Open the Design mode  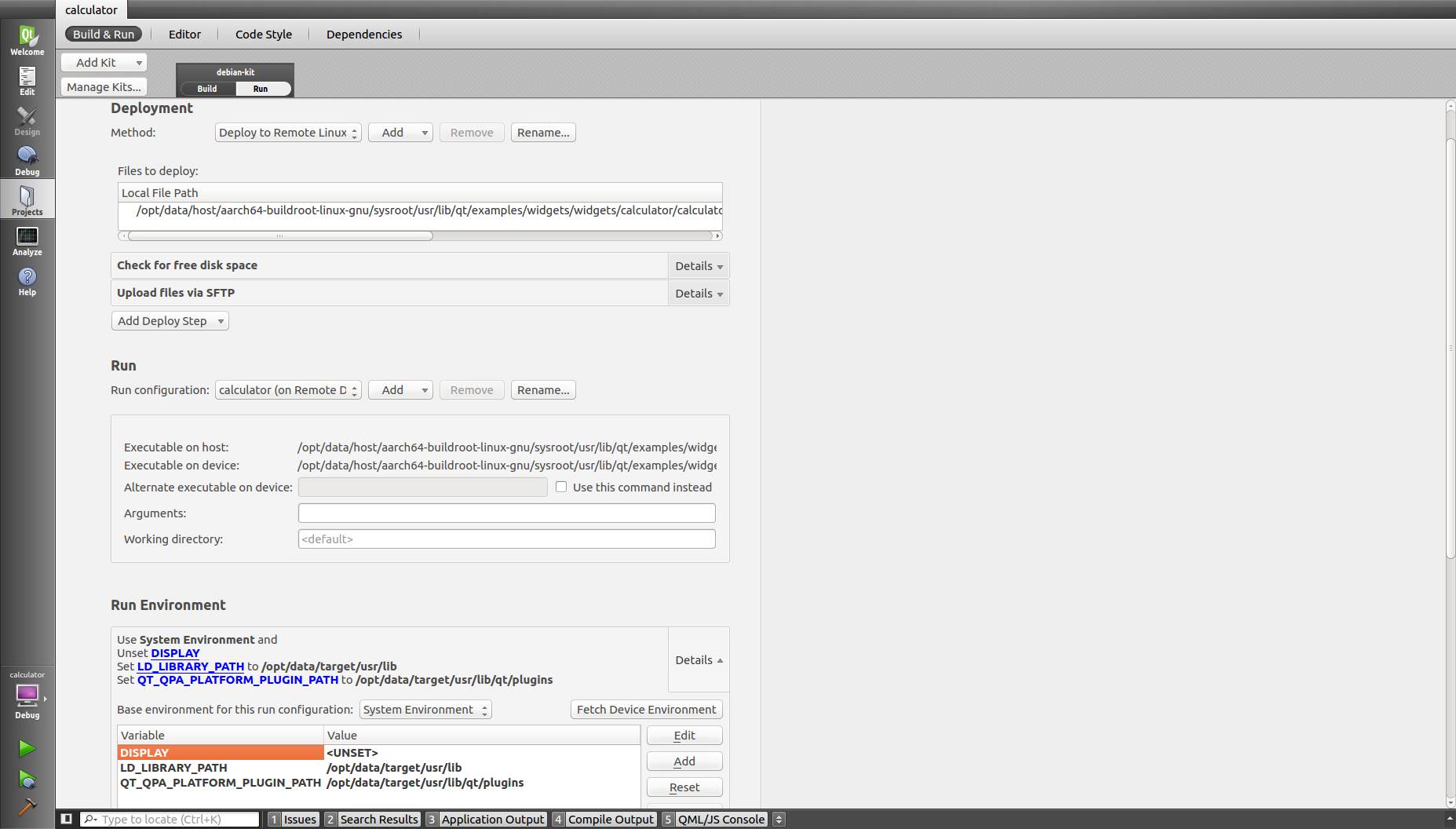click(27, 120)
